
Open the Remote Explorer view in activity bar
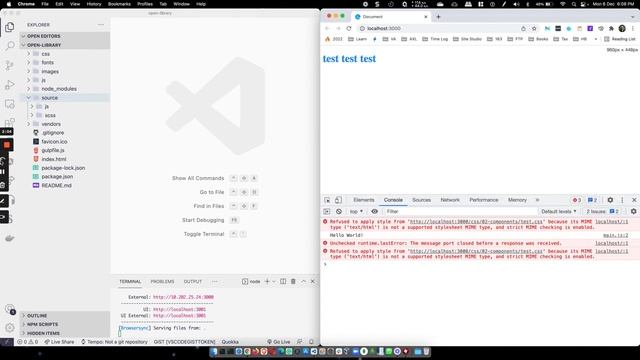tap(10, 104)
